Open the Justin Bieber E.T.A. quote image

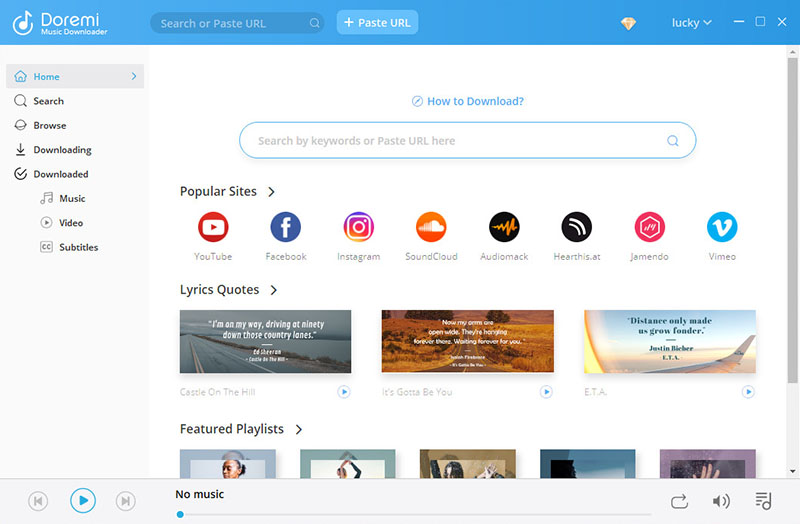pos(670,341)
